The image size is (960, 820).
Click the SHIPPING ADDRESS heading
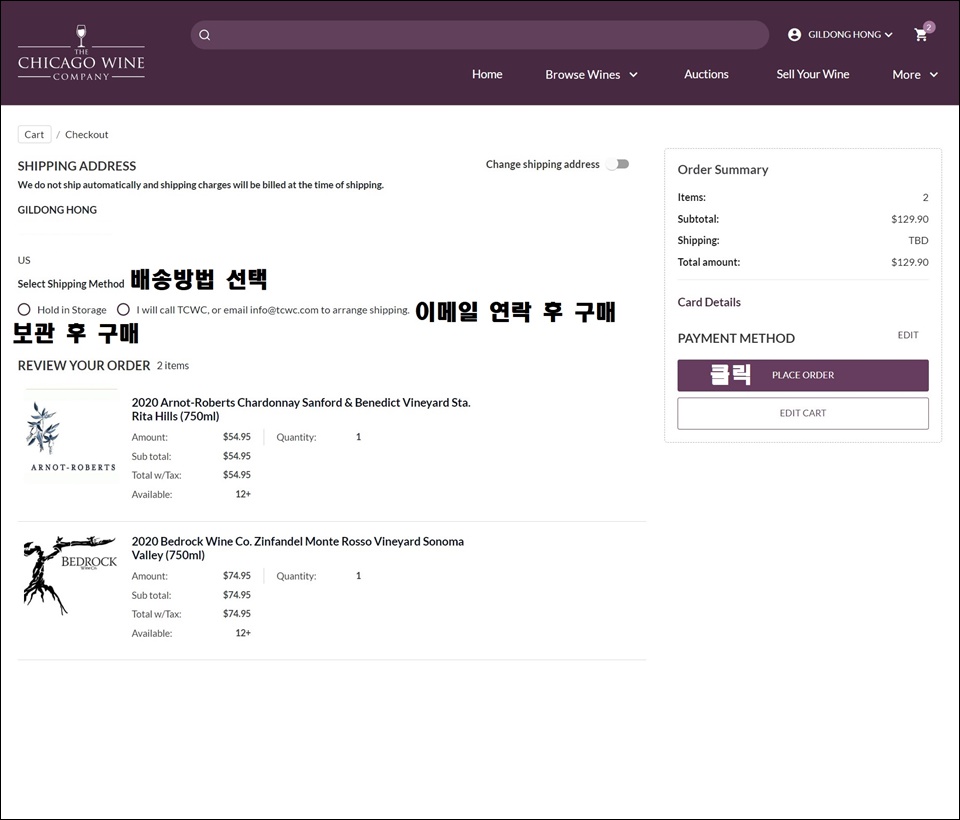pos(77,166)
